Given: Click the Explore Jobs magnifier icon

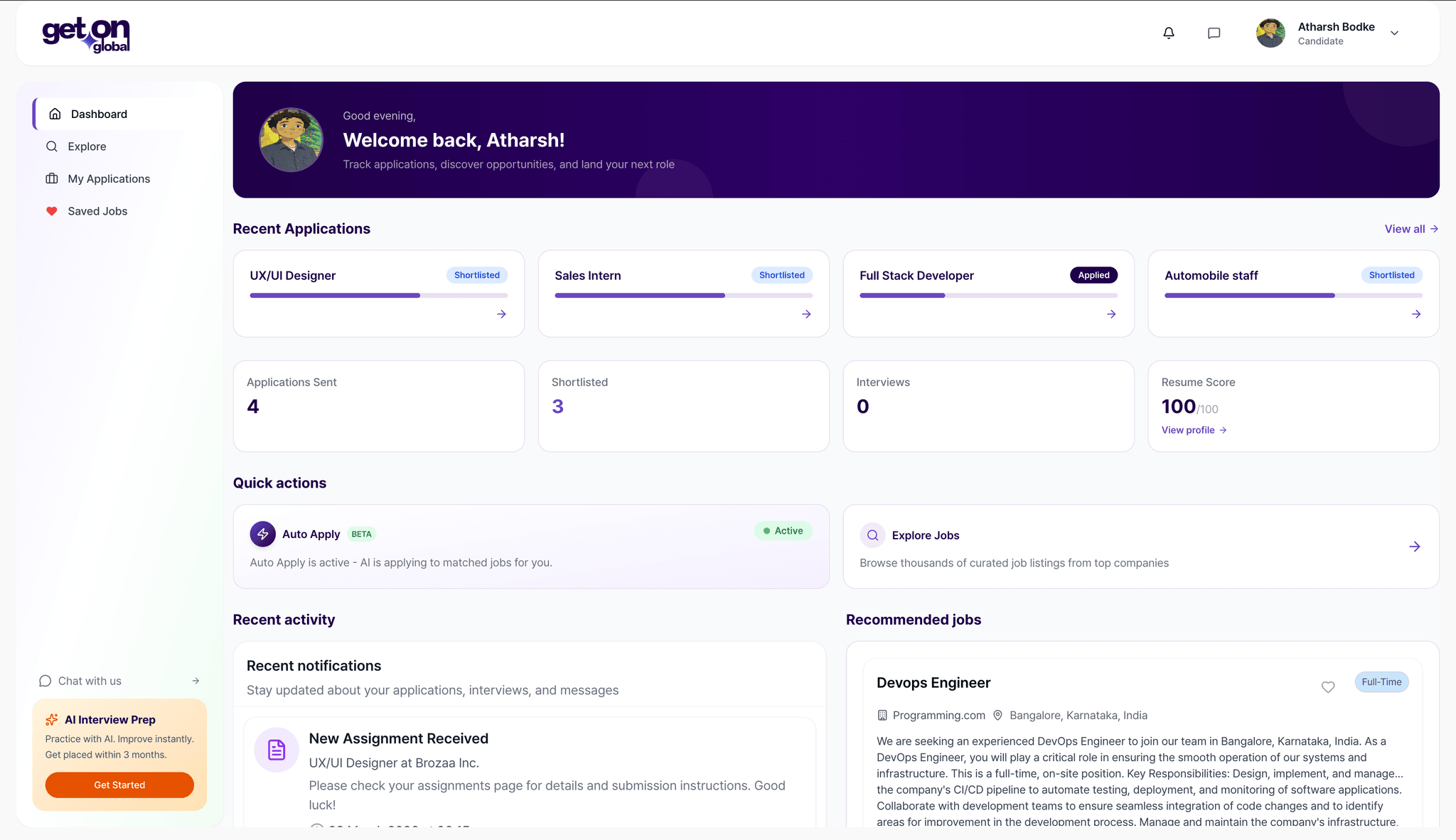Looking at the screenshot, I should pyautogui.click(x=872, y=535).
